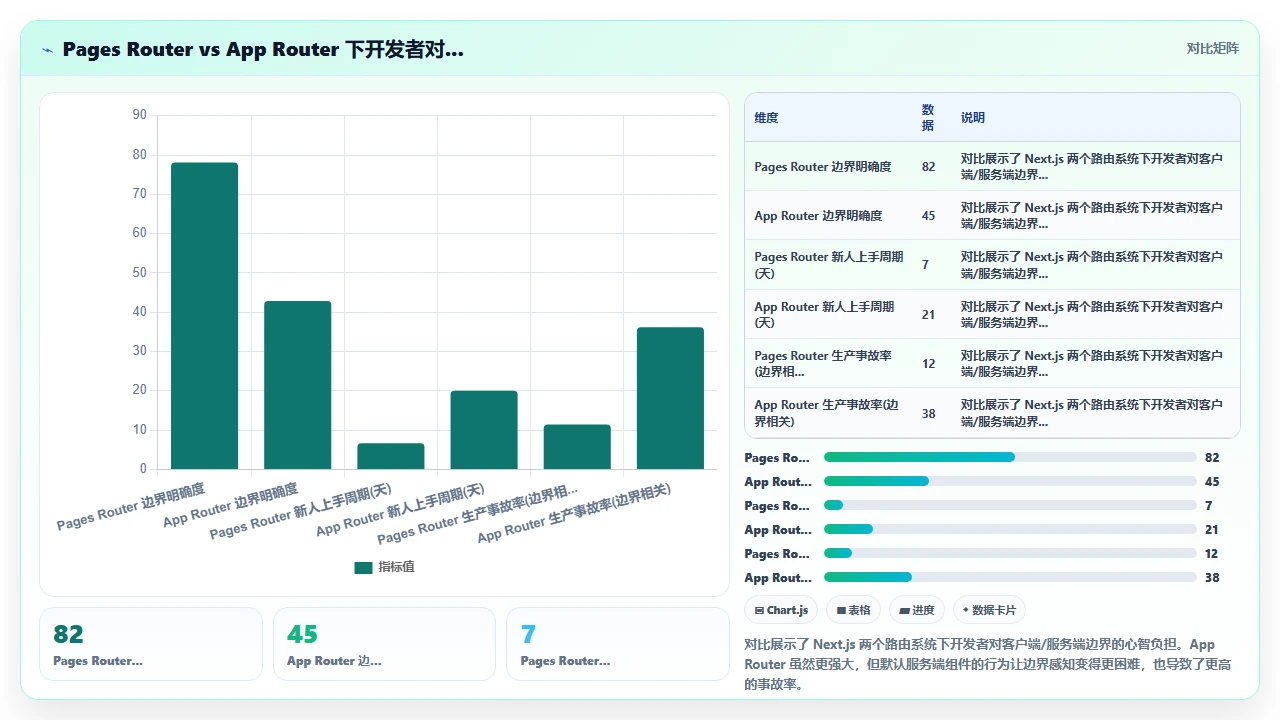1280x720 pixels.
Task: Click the progress bar with value 45
Action: point(1010,482)
